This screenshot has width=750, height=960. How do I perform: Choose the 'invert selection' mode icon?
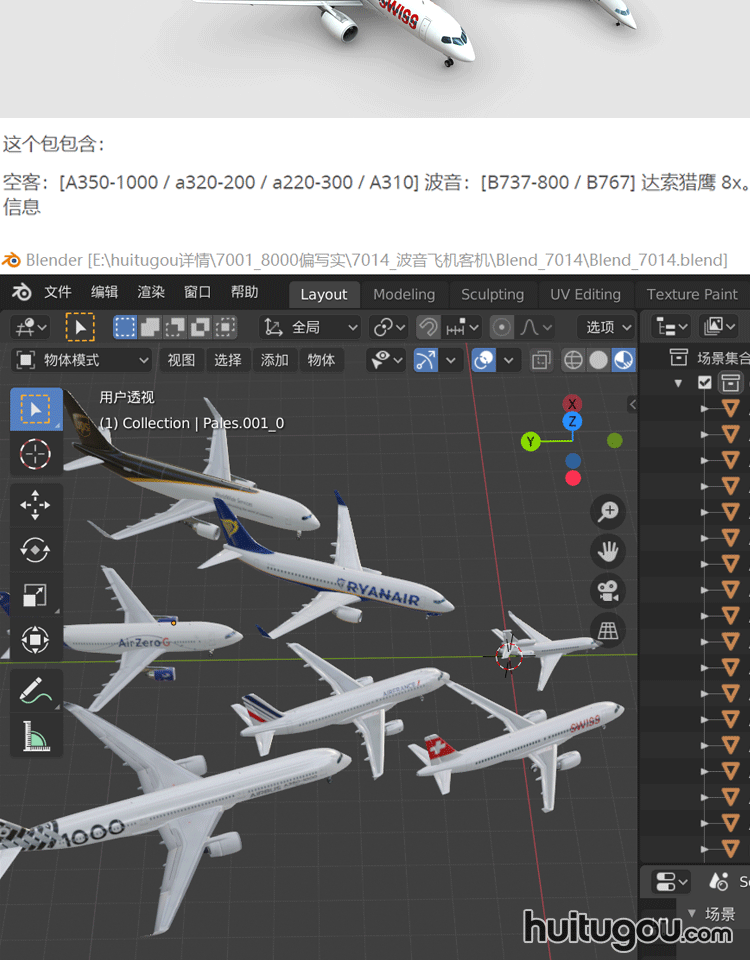point(200,327)
